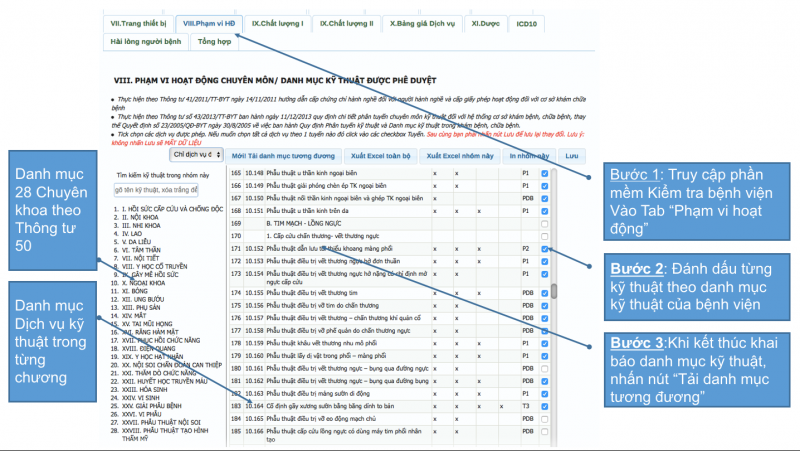Screen dimensions: 800x451
Task: Open the Tổng hợp tab
Action: tap(214, 42)
